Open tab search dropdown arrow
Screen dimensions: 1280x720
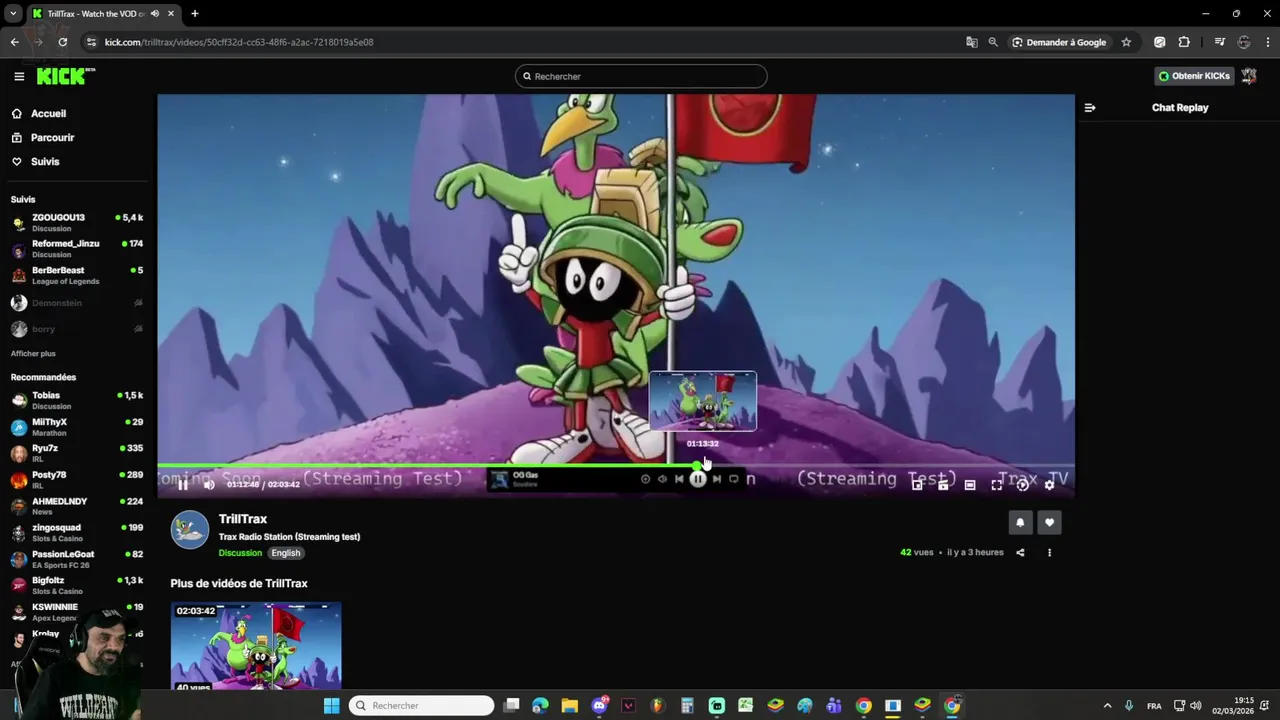(x=13, y=14)
